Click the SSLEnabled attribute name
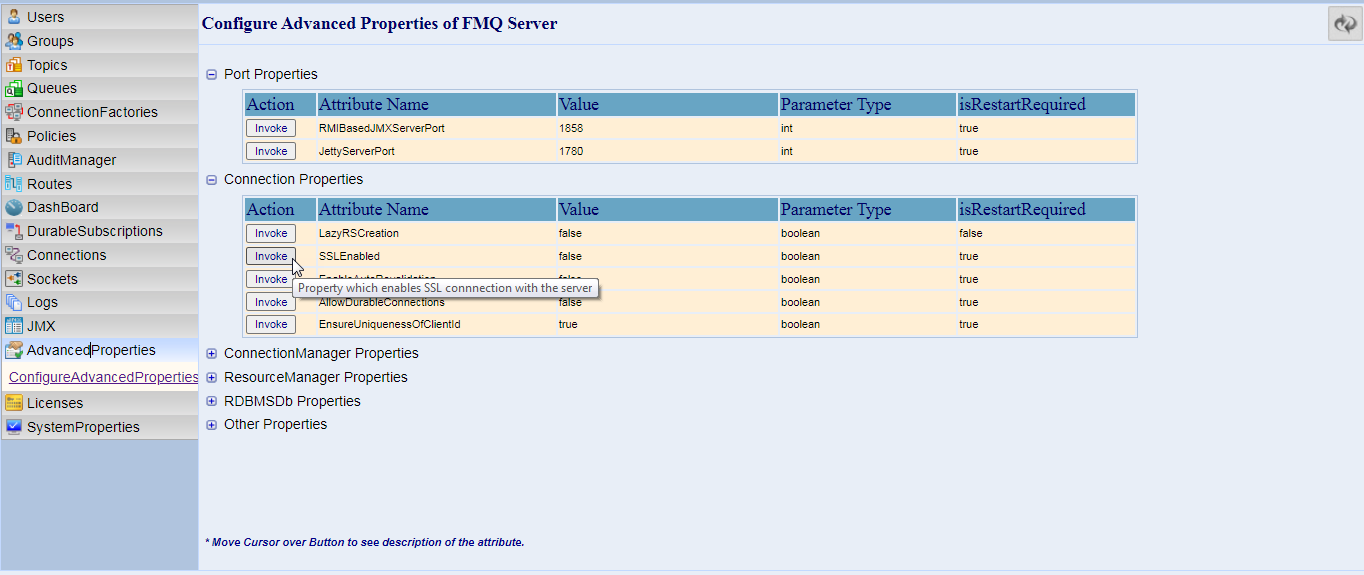1364x575 pixels. [x=349, y=256]
